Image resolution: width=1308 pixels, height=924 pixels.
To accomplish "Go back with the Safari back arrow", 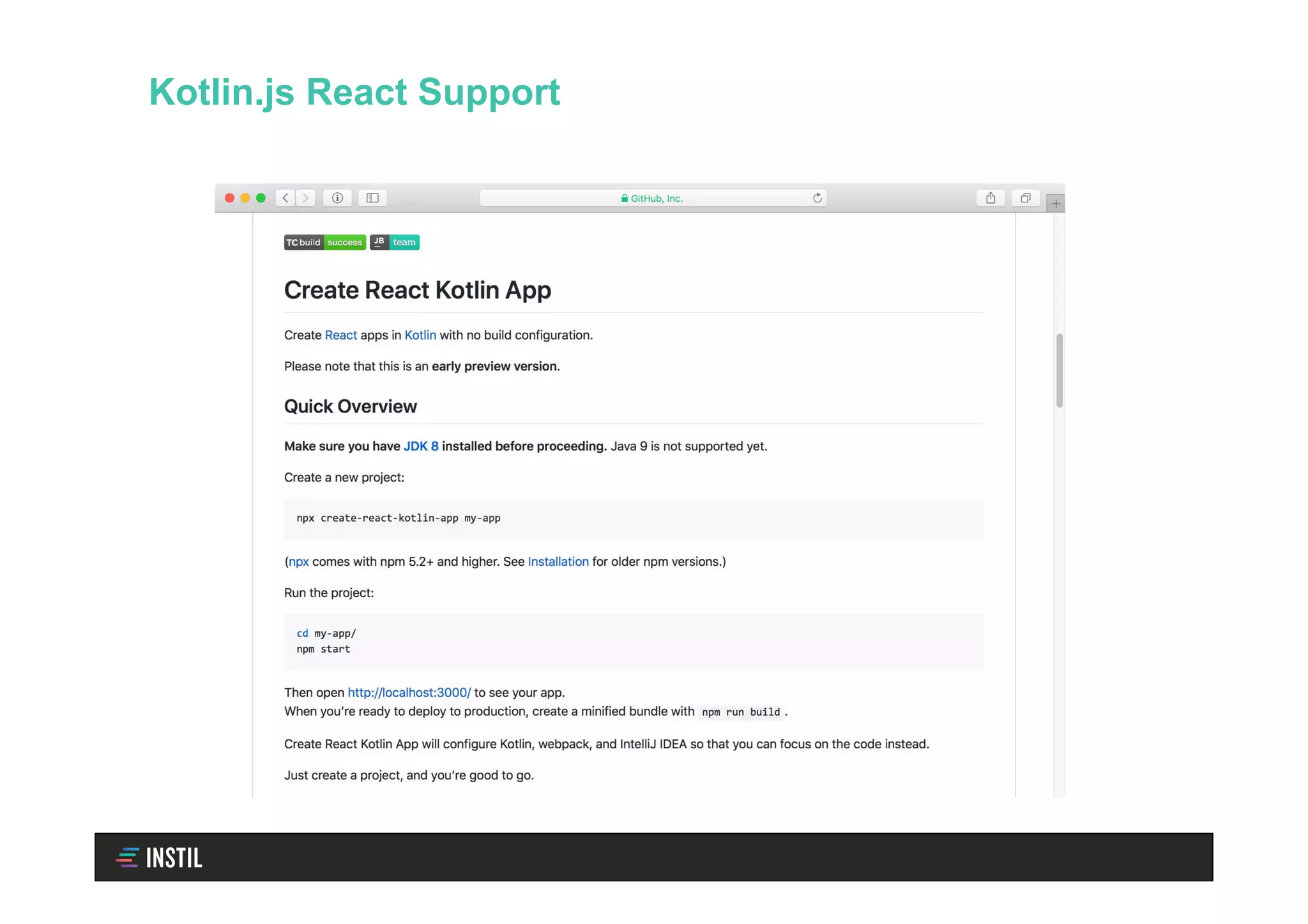I will tap(285, 198).
